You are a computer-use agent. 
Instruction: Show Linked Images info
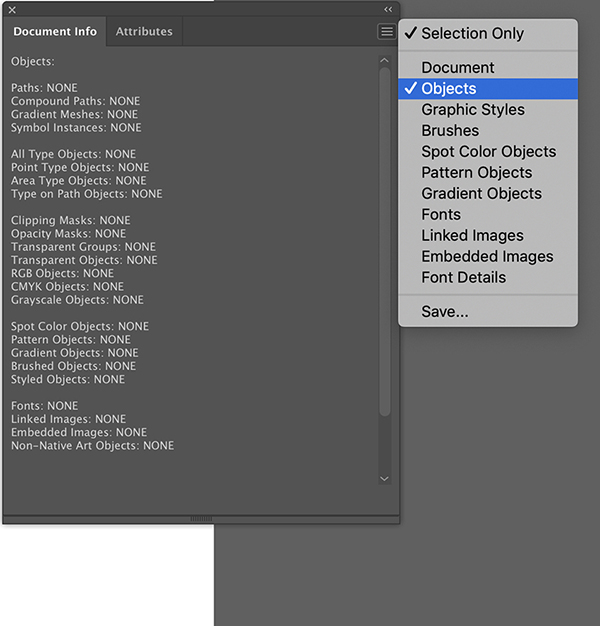click(472, 236)
